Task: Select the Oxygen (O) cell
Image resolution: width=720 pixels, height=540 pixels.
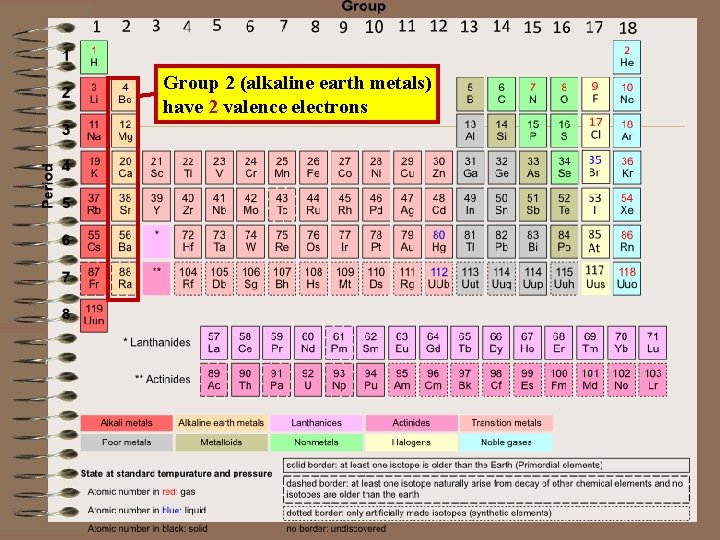Action: pyautogui.click(x=564, y=94)
